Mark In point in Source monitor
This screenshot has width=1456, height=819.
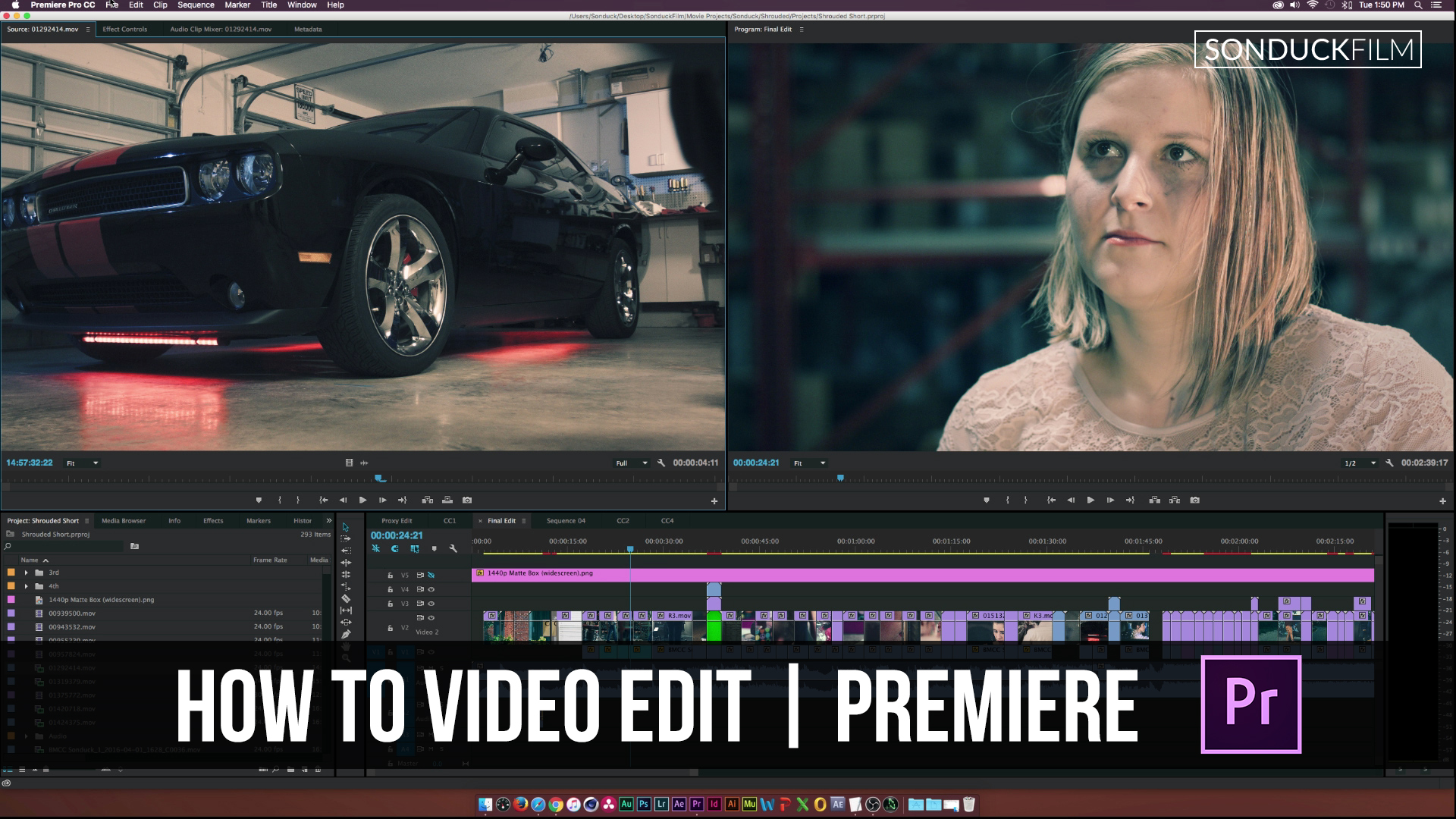(280, 500)
